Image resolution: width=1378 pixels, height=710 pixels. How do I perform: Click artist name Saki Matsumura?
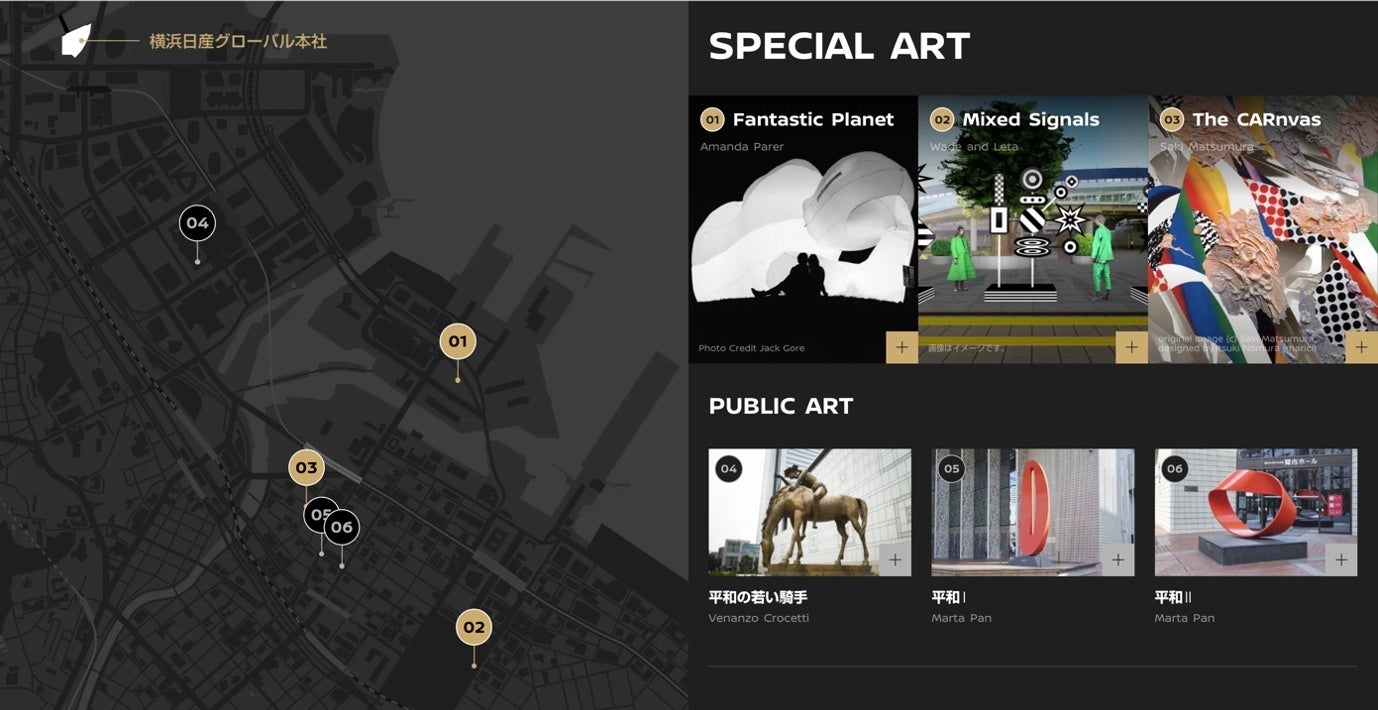[1207, 147]
